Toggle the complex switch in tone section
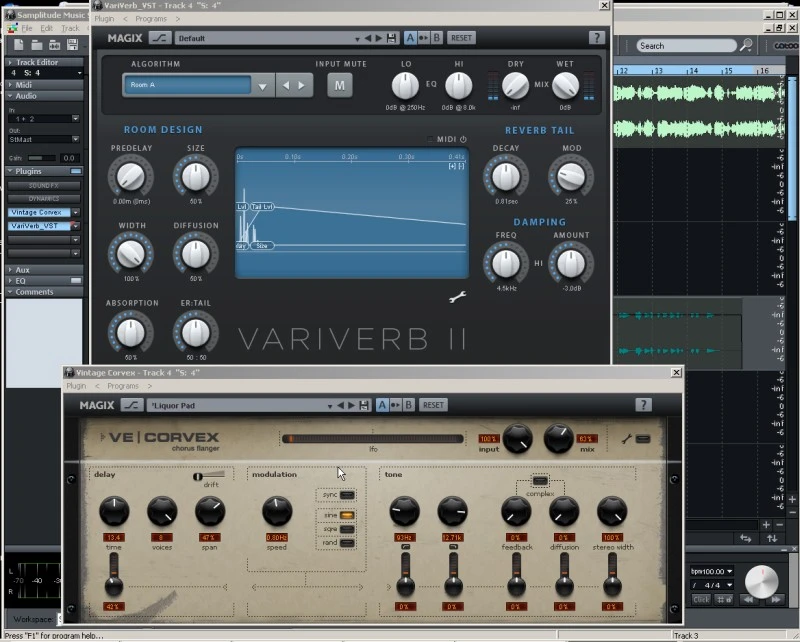800x642 pixels. [x=540, y=481]
